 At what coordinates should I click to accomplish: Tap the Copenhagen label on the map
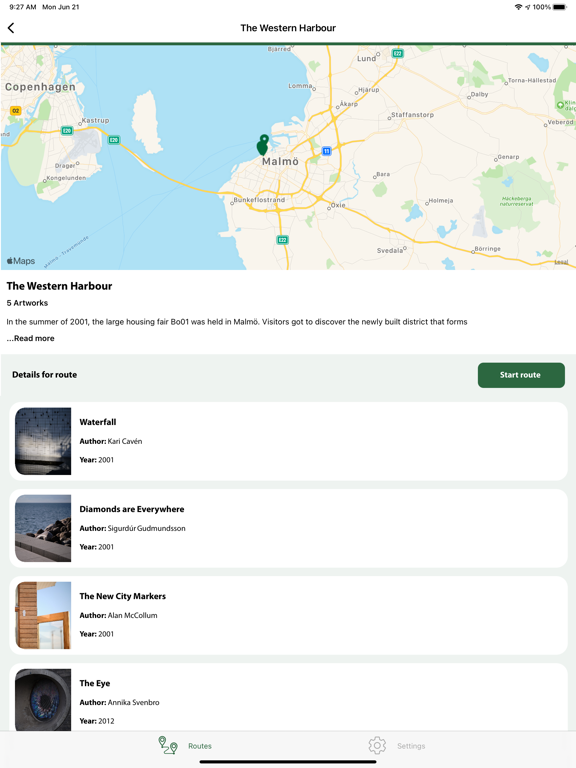(x=40, y=87)
